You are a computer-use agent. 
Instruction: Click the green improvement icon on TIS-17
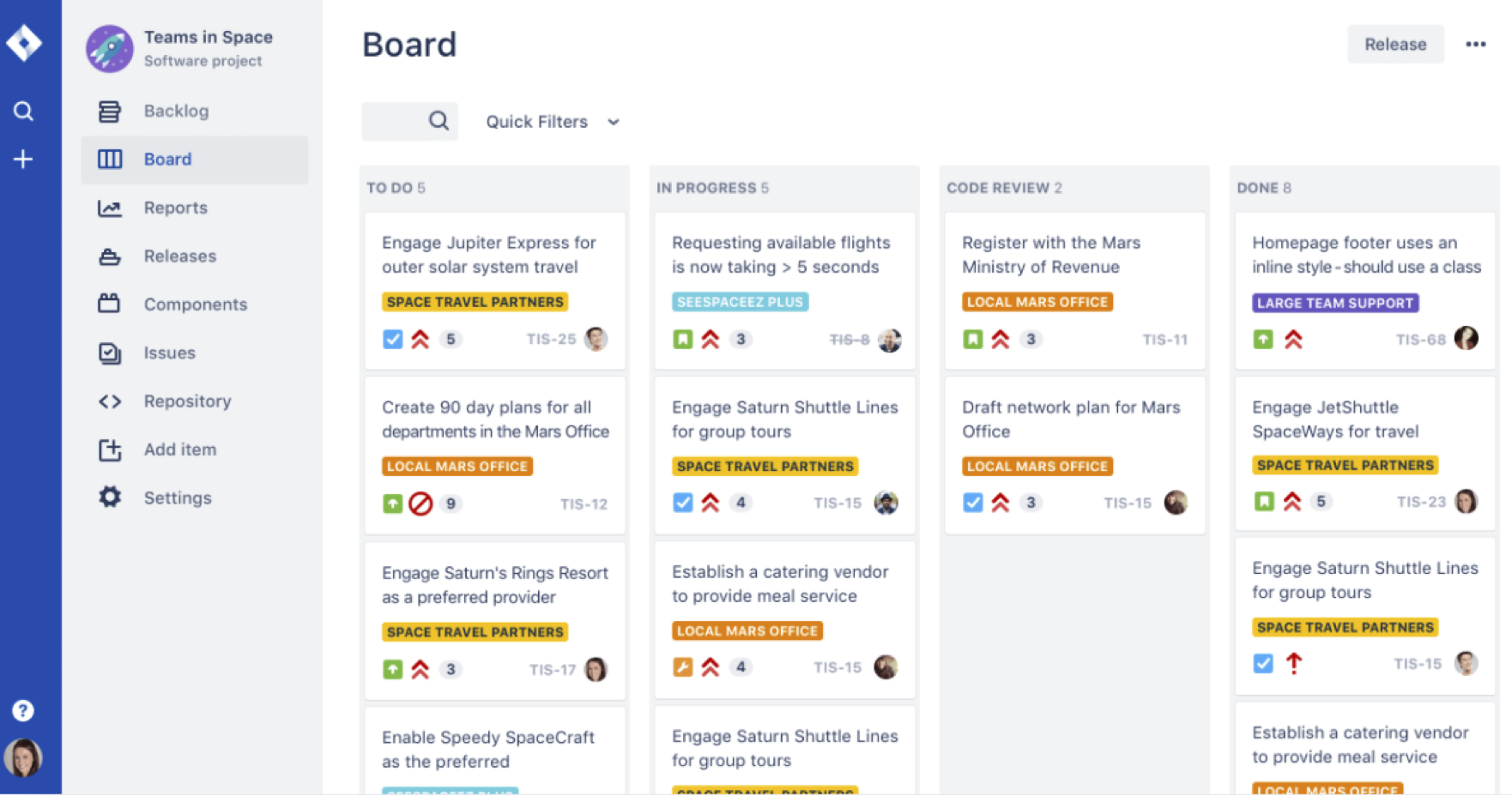pyautogui.click(x=392, y=669)
